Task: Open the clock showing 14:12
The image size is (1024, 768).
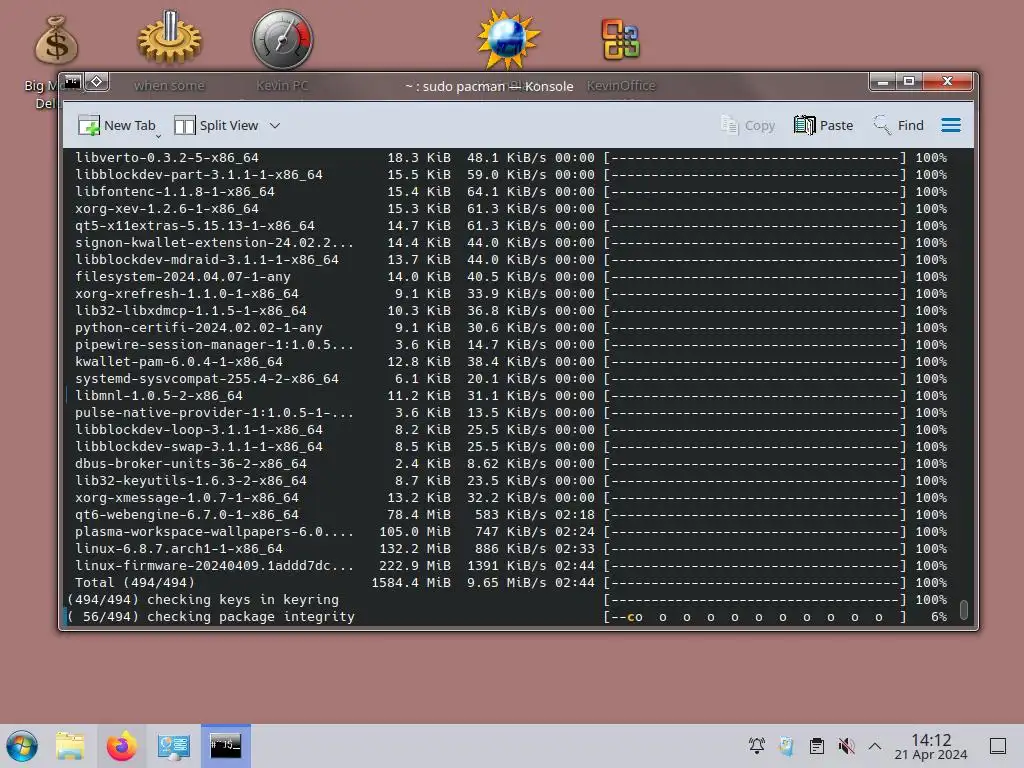Action: [931, 746]
